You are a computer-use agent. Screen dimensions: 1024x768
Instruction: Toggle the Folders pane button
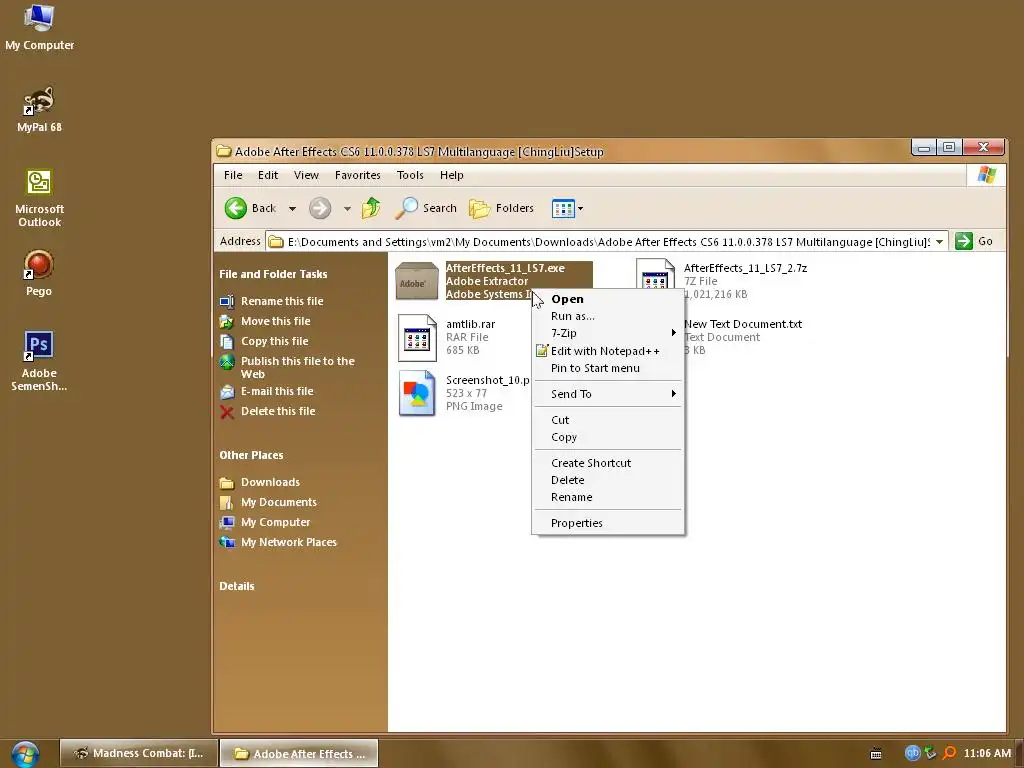(502, 208)
